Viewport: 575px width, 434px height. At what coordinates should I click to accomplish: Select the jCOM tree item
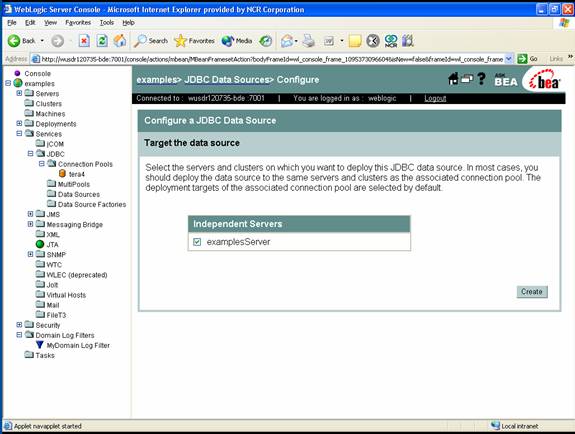click(x=55, y=144)
